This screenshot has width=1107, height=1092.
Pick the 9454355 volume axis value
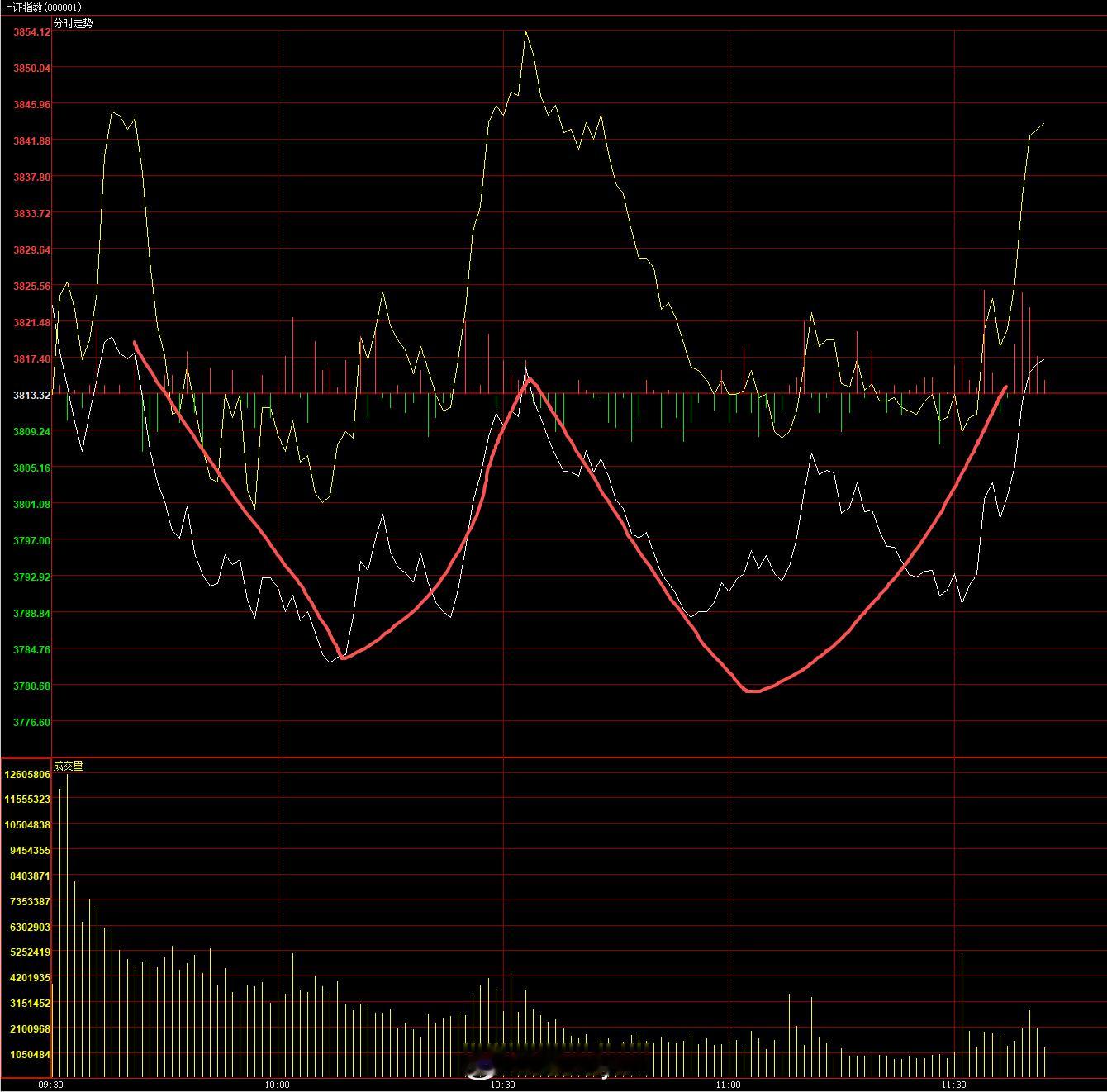click(30, 850)
